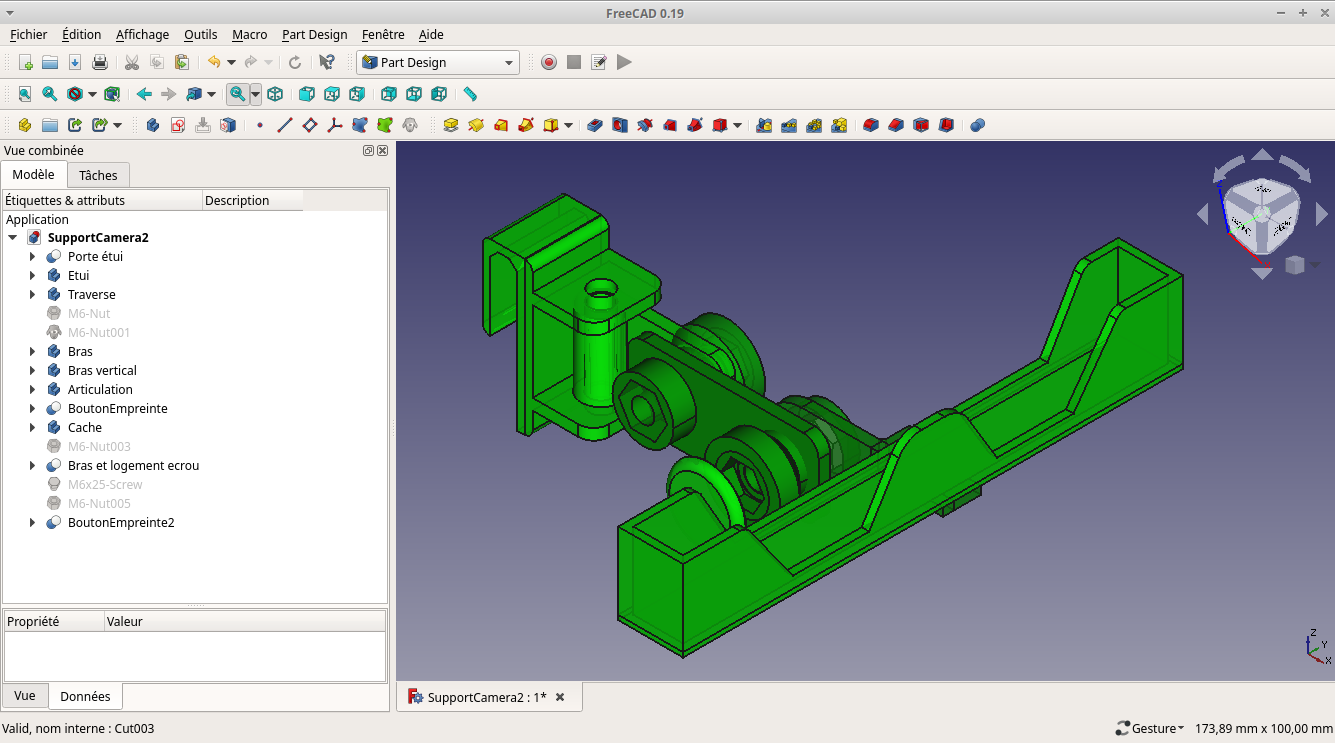The image size is (1335, 743).
Task: Click the Pocket tool icon
Action: click(595, 125)
